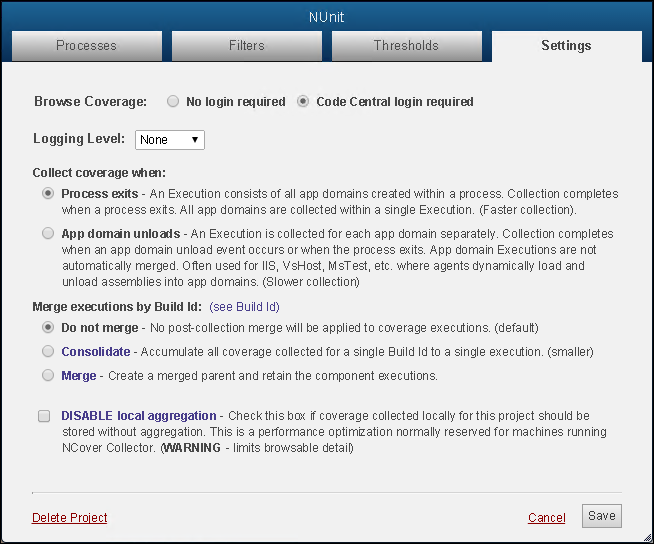Switch to the Processes tab
The width and height of the screenshot is (654, 544).
pyautogui.click(x=87, y=45)
